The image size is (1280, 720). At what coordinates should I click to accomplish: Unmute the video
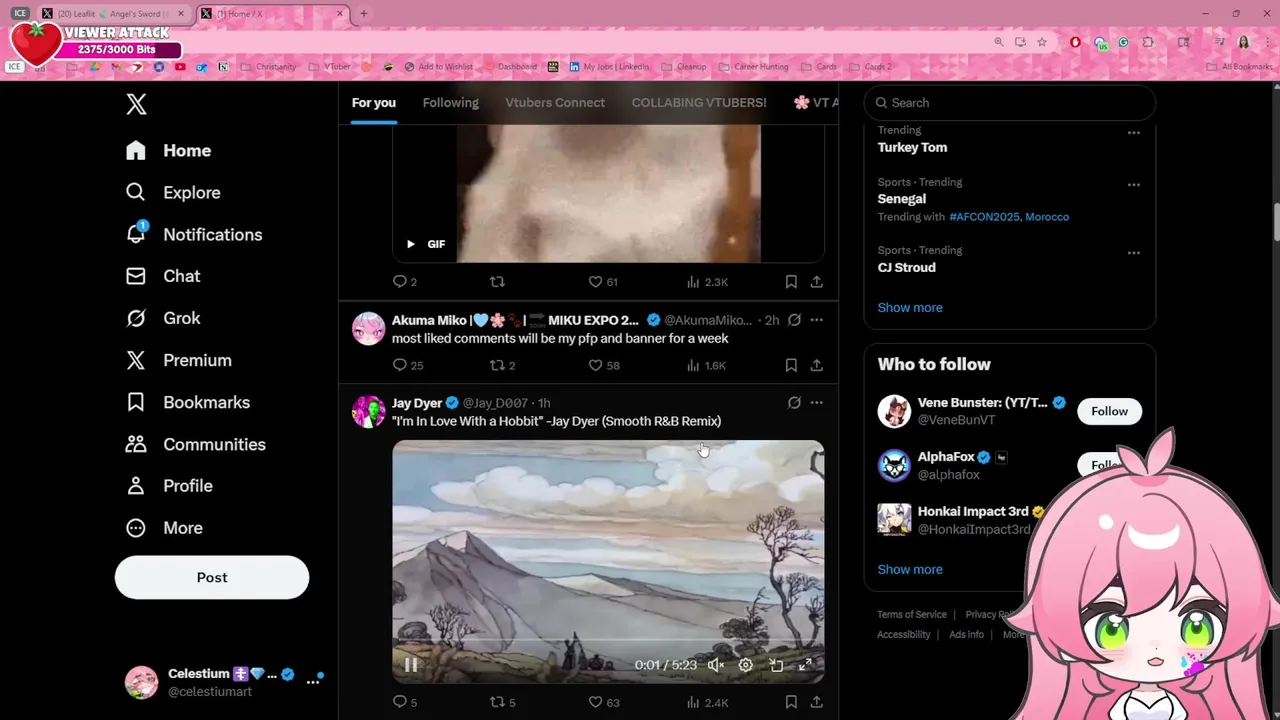coord(716,665)
